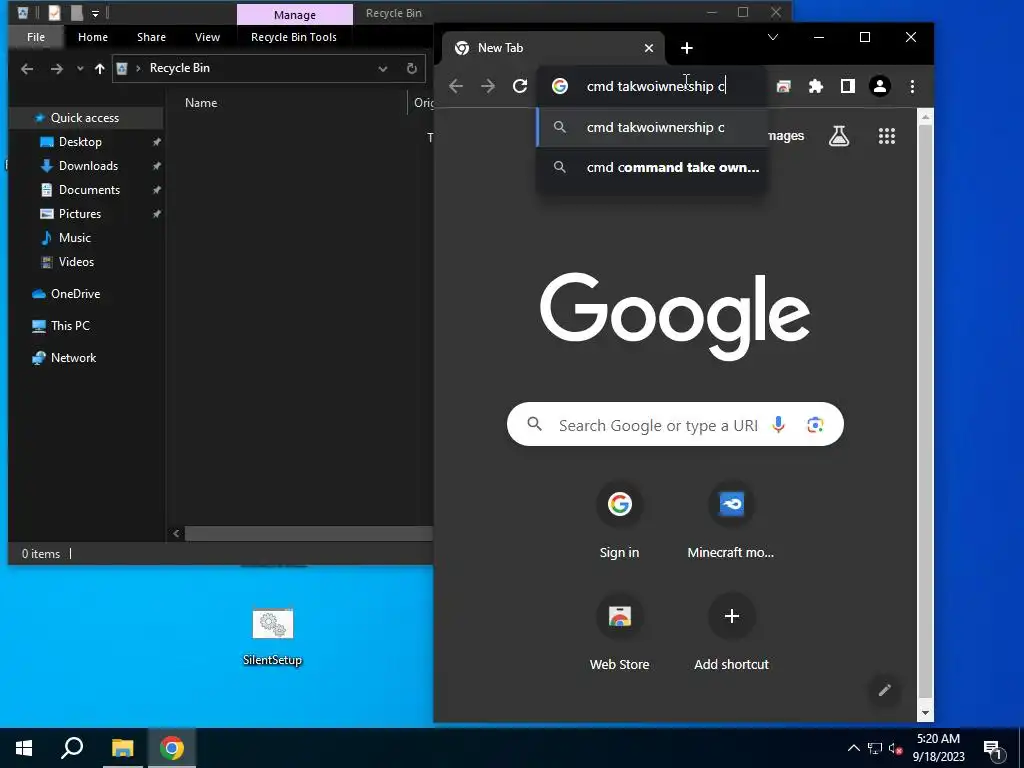Image resolution: width=1024 pixels, height=768 pixels.
Task: Open Chrome tab search chevron
Action: tap(773, 37)
